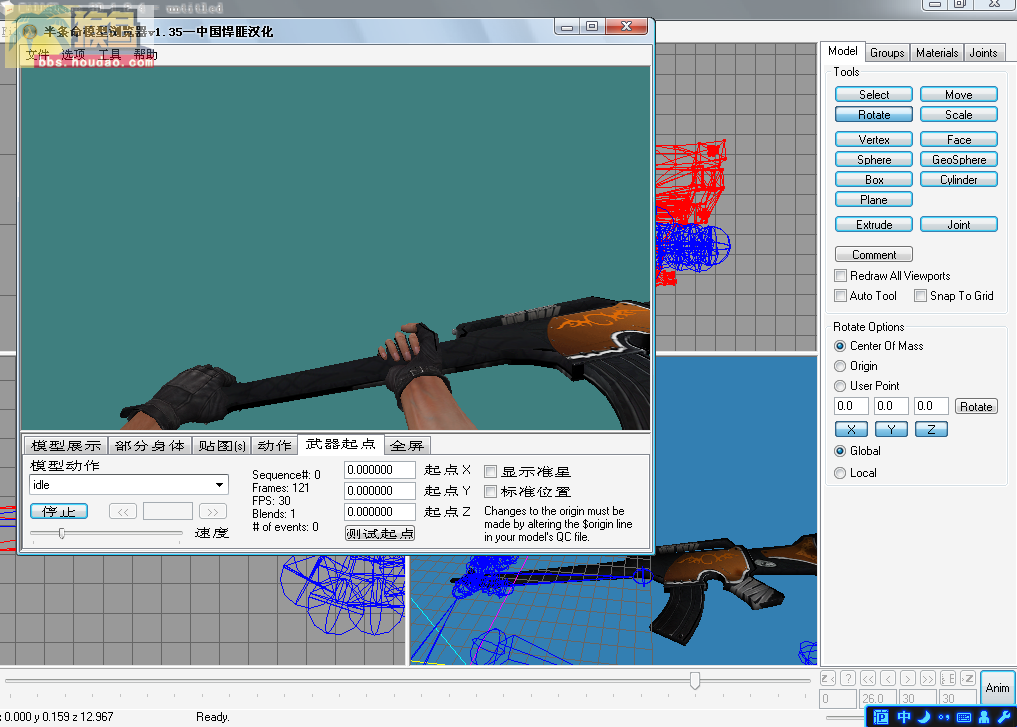This screenshot has height=727, width=1017.
Task: Click the timeline single '>' next frame button
Action: (908, 679)
